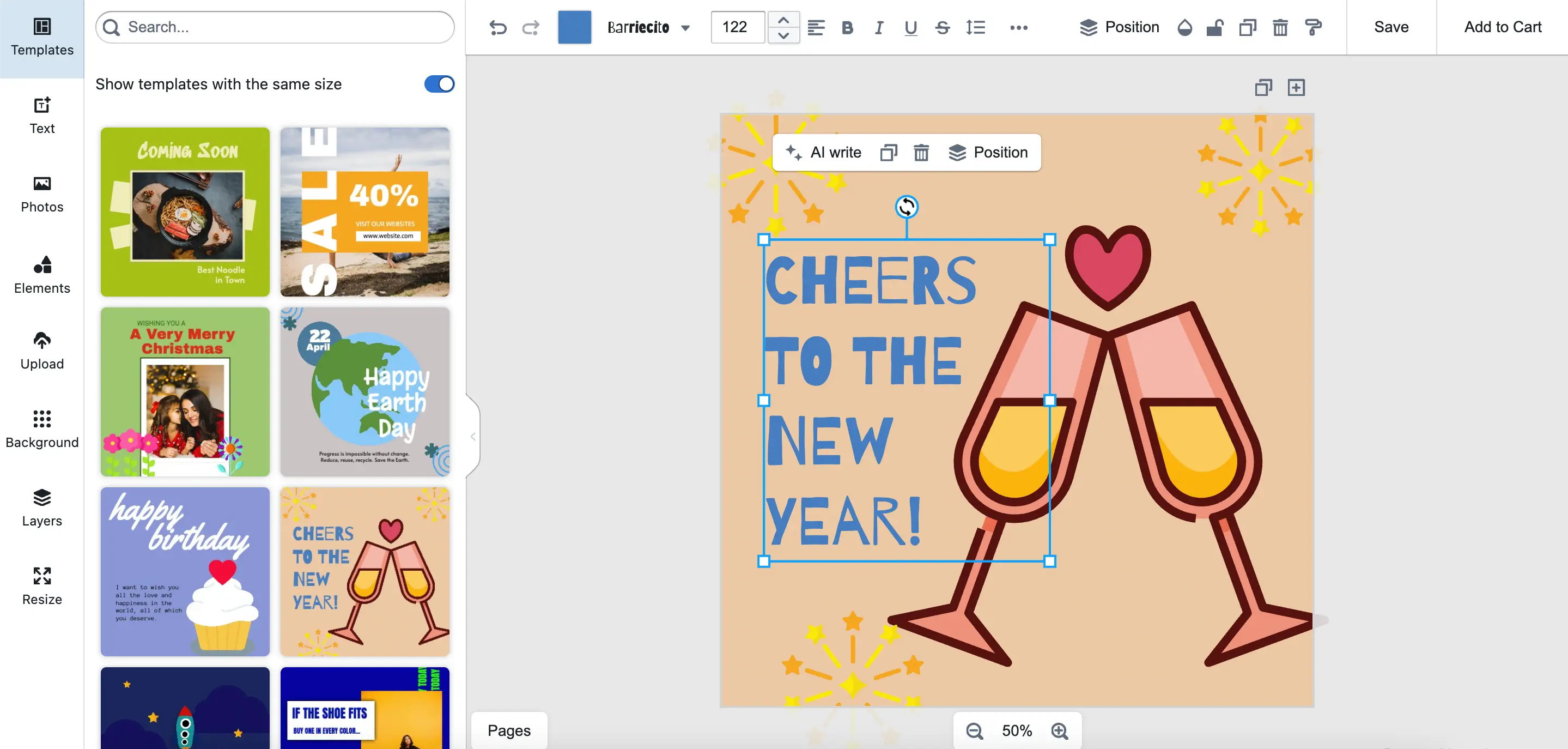This screenshot has width=1568, height=749.
Task: Click the paint roller style icon
Action: click(1313, 27)
